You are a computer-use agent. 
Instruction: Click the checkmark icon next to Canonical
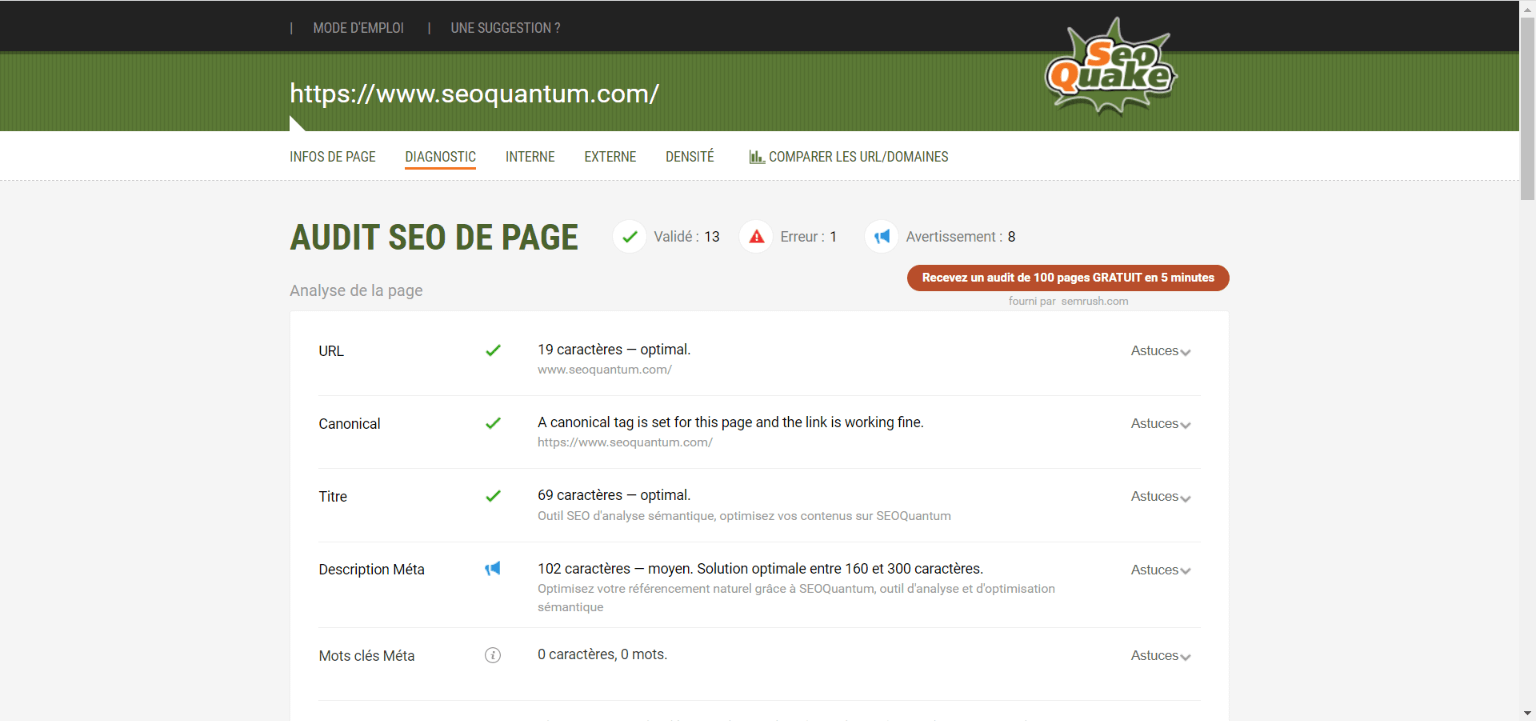point(493,423)
